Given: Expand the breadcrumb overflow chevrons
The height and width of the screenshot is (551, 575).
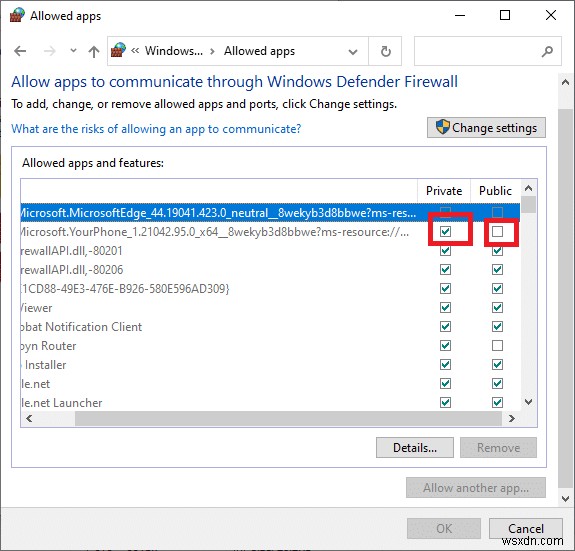Looking at the screenshot, I should 135,51.
